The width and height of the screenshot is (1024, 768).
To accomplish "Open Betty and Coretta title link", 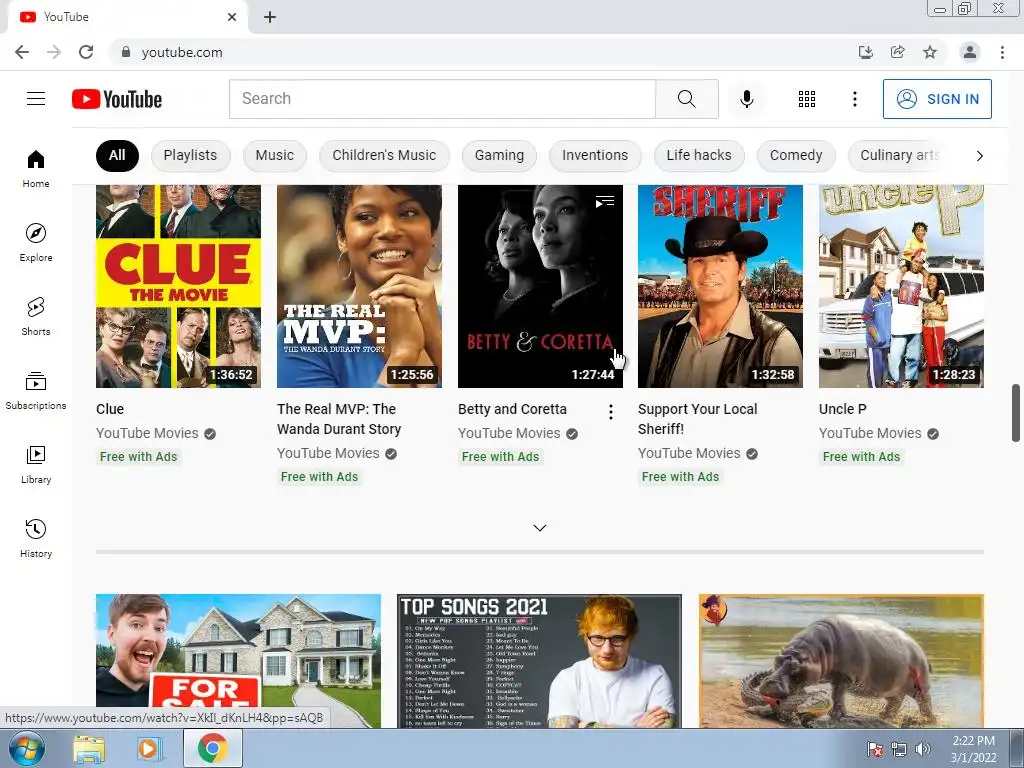I will coord(512,409).
